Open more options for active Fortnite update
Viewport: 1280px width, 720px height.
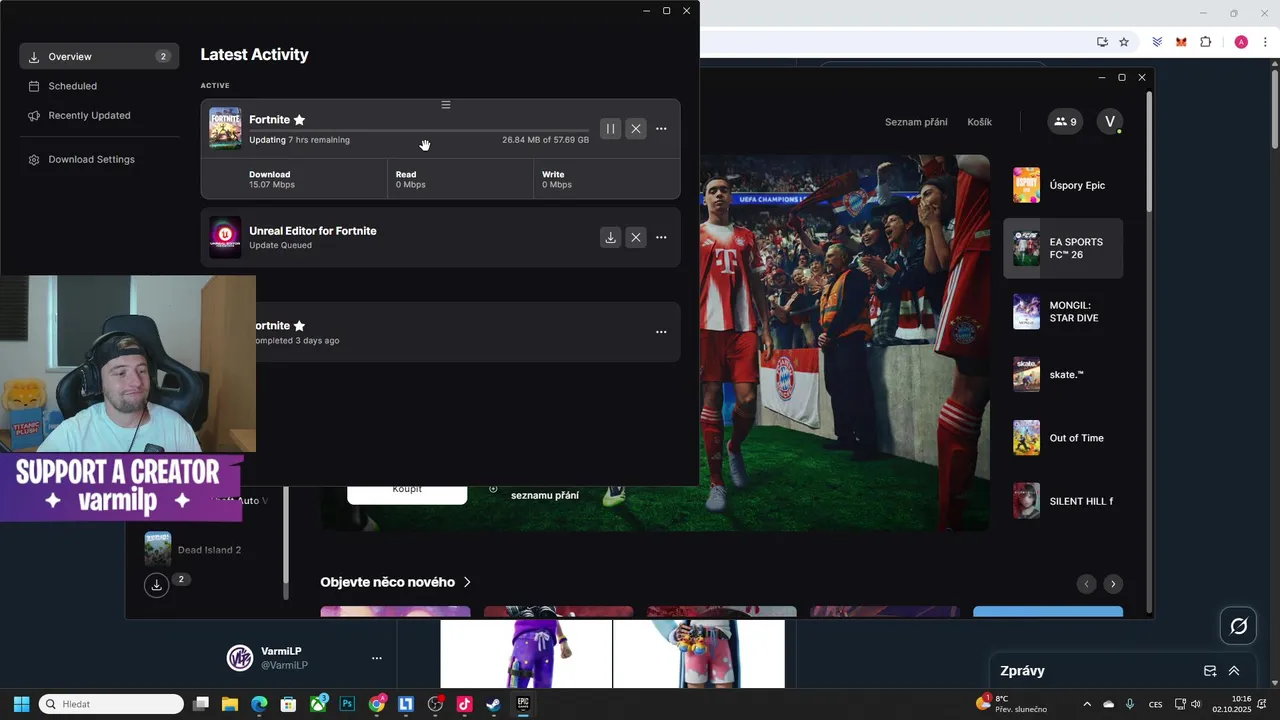(661, 129)
